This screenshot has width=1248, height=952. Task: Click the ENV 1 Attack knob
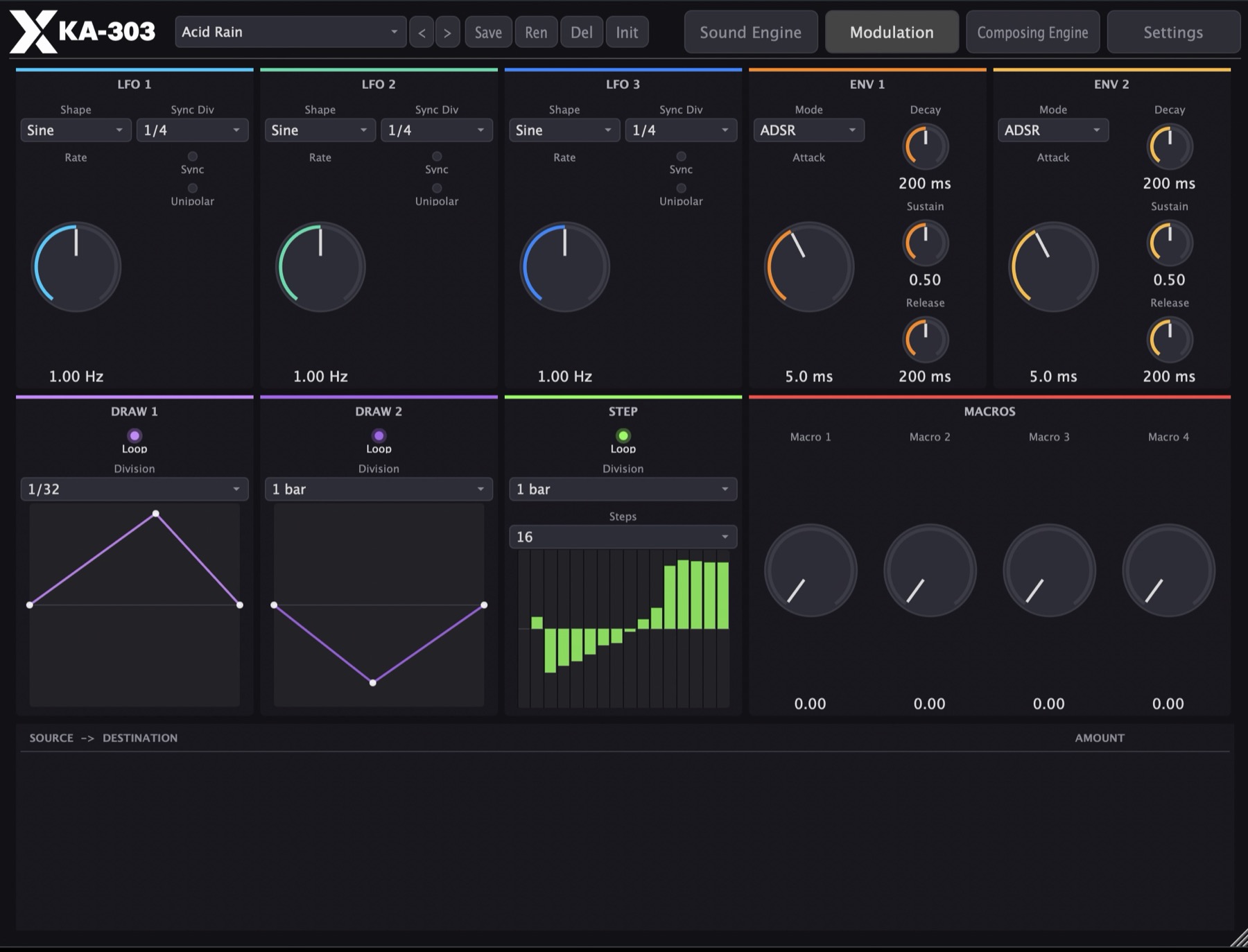pyautogui.click(x=809, y=267)
